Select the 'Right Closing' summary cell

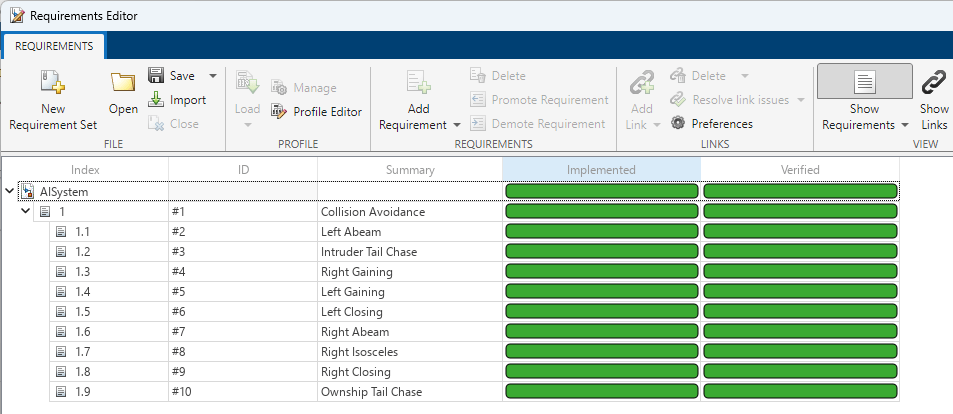[x=410, y=372]
